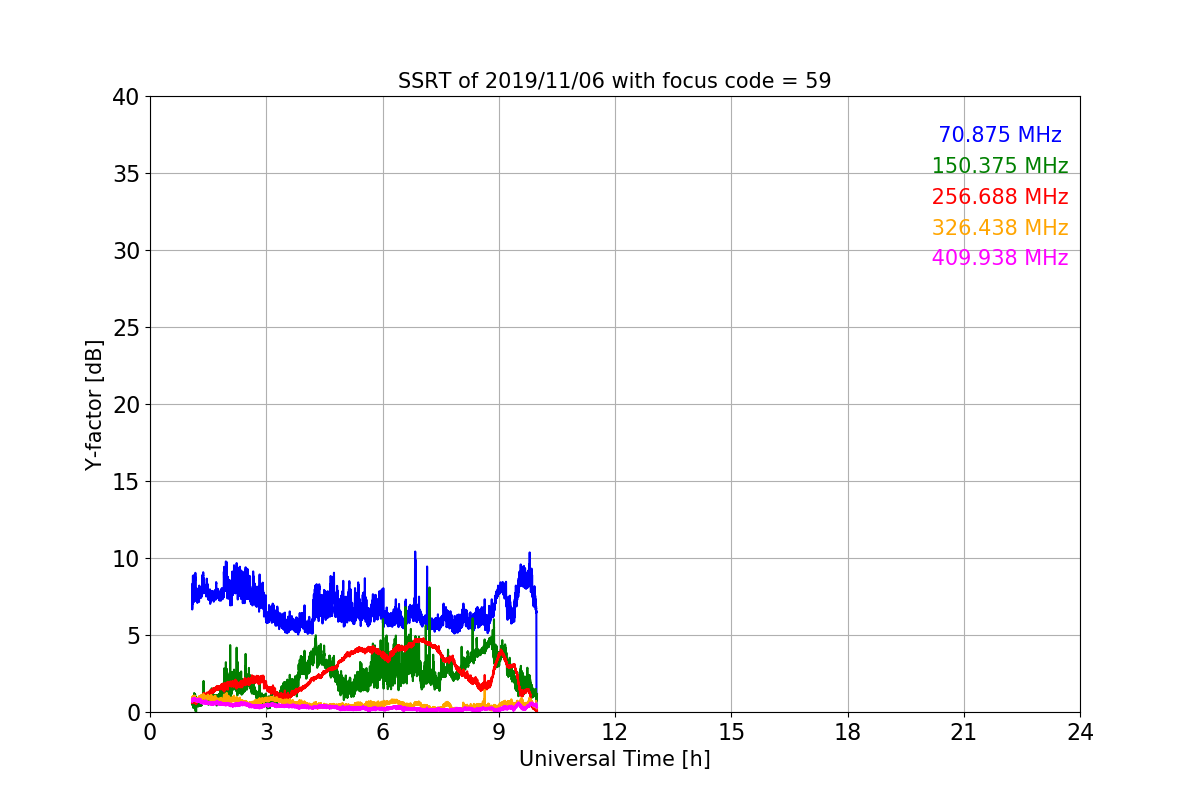Click the x-axis tick label 21
This screenshot has height=800, width=1200.
(964, 732)
